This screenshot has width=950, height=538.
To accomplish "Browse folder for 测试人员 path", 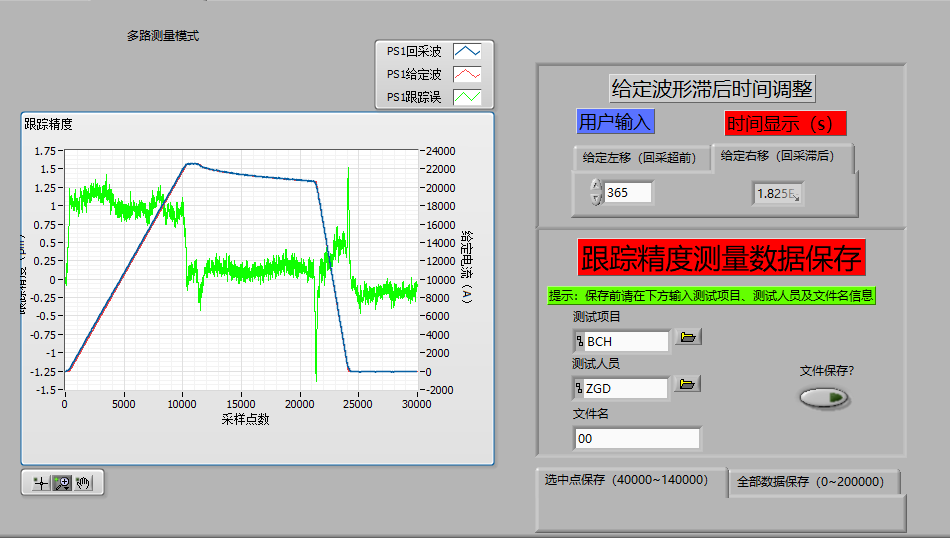I will (x=687, y=384).
